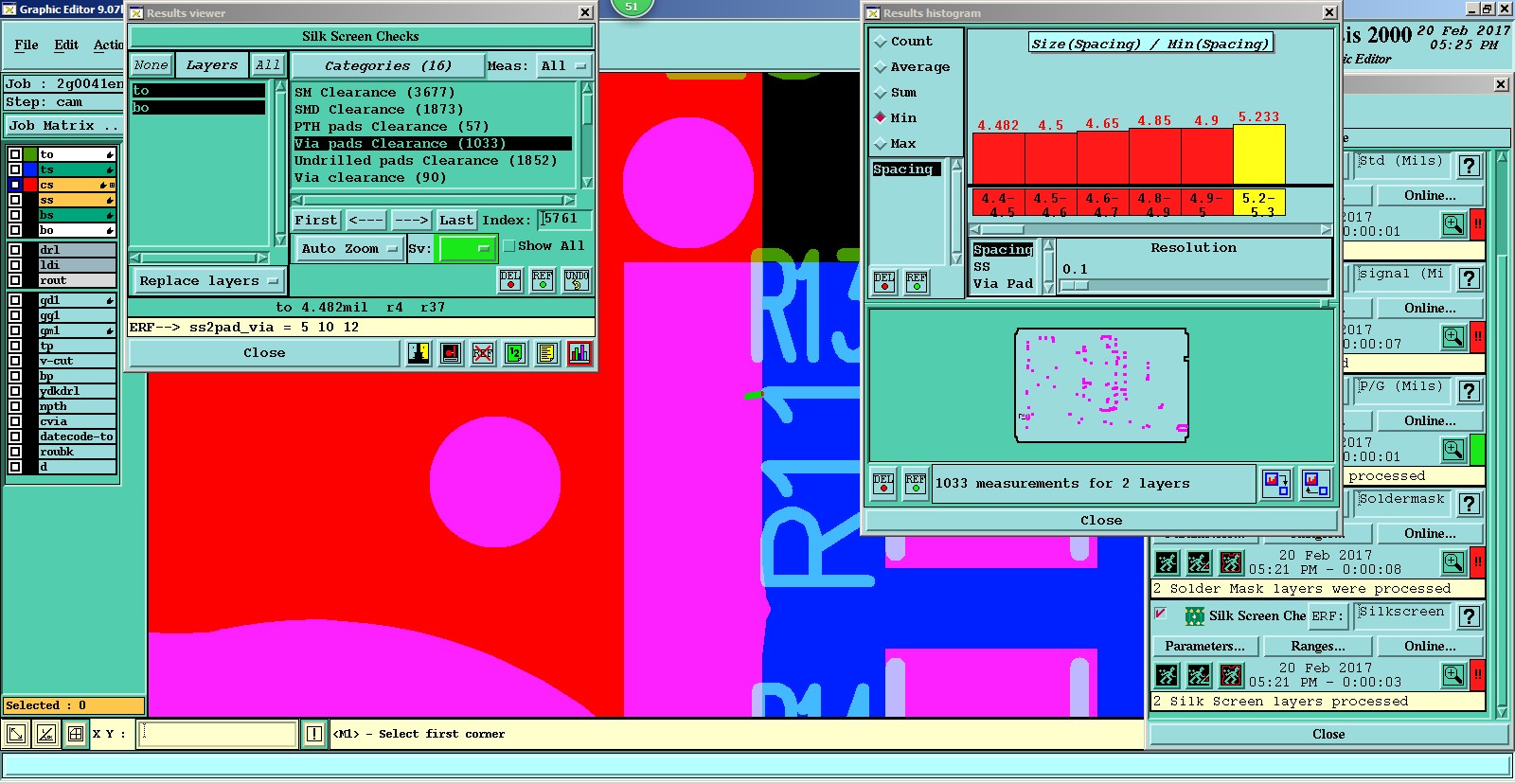
Task: Click the Last navigation button
Action: click(x=456, y=220)
